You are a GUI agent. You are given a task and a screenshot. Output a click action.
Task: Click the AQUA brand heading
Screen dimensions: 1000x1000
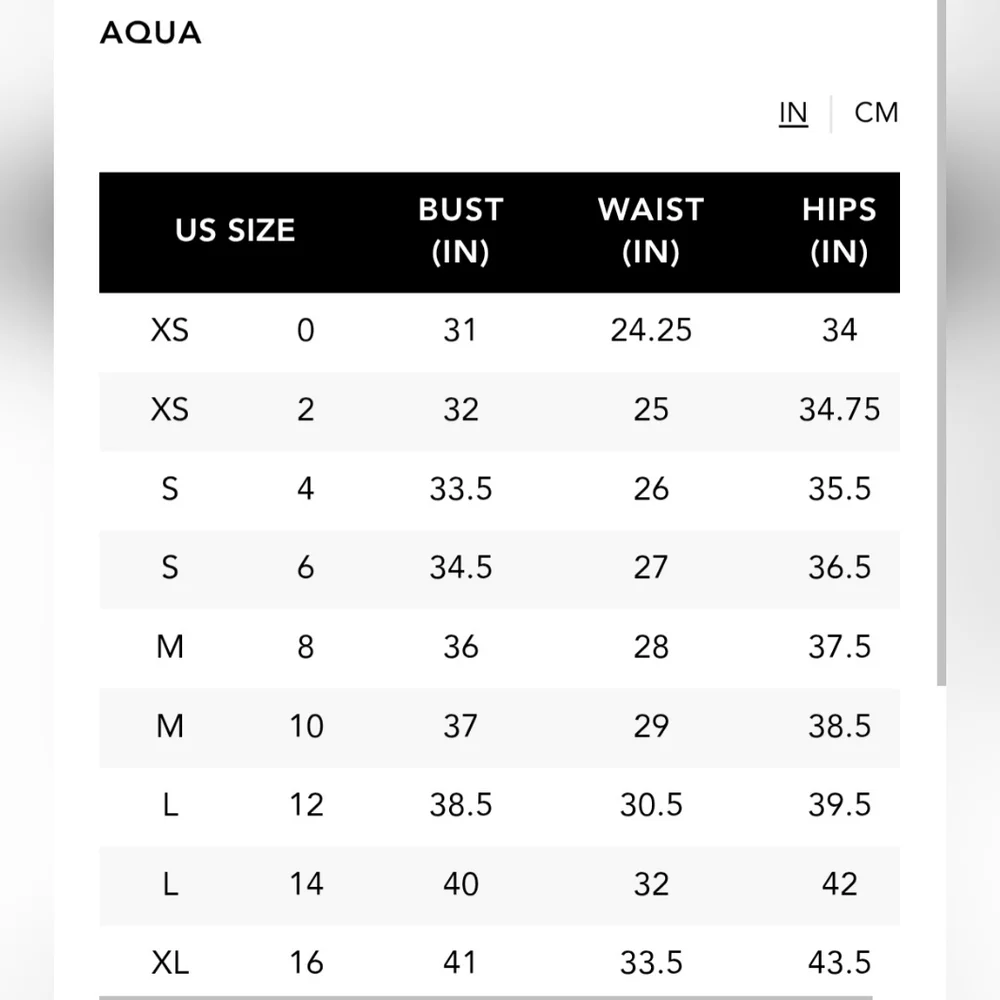[x=151, y=33]
